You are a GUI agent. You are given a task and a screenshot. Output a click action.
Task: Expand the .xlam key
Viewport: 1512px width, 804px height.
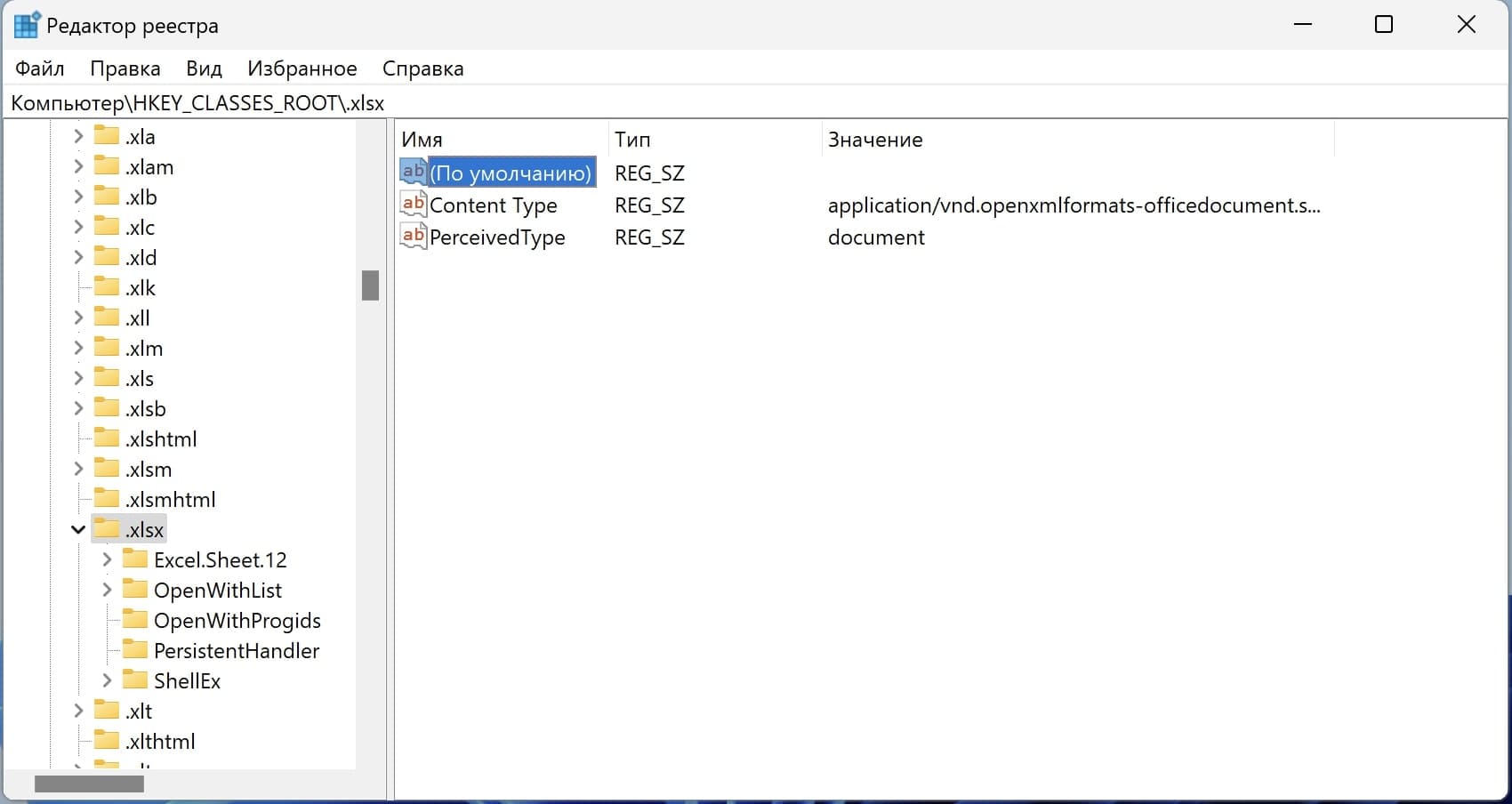click(78, 166)
